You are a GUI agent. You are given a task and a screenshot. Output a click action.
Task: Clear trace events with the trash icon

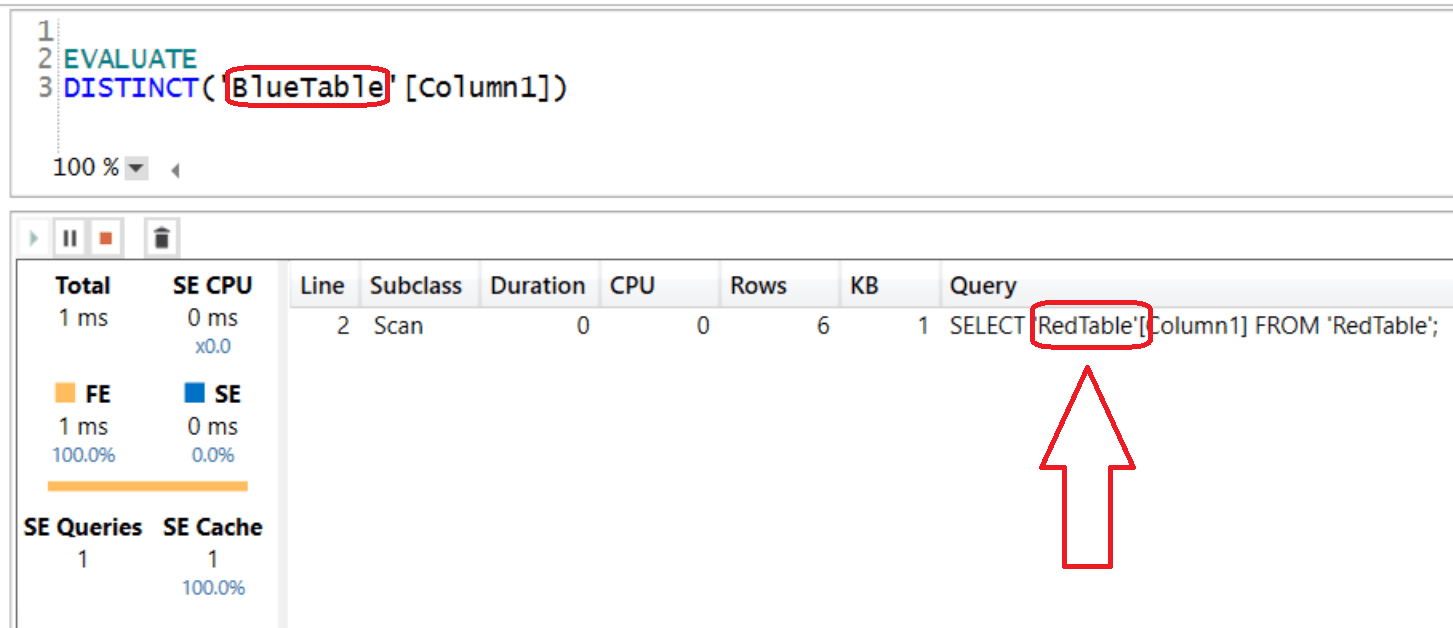(160, 237)
